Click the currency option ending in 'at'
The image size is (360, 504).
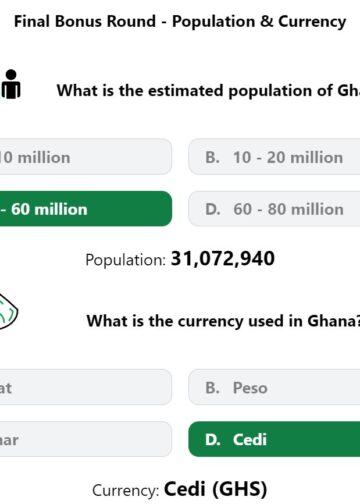click(86, 387)
